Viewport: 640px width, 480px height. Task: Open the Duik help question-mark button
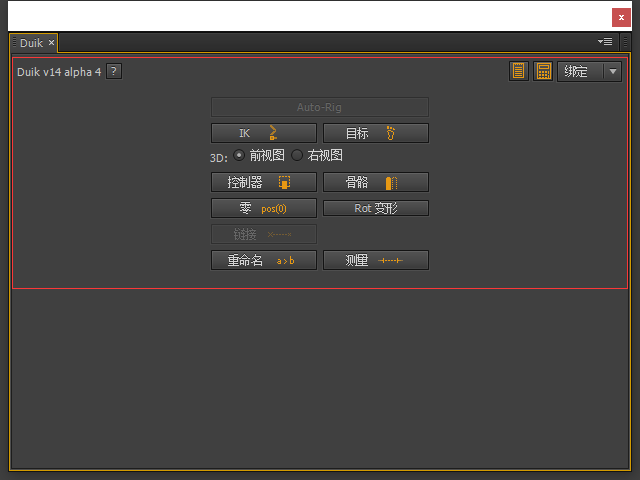114,71
